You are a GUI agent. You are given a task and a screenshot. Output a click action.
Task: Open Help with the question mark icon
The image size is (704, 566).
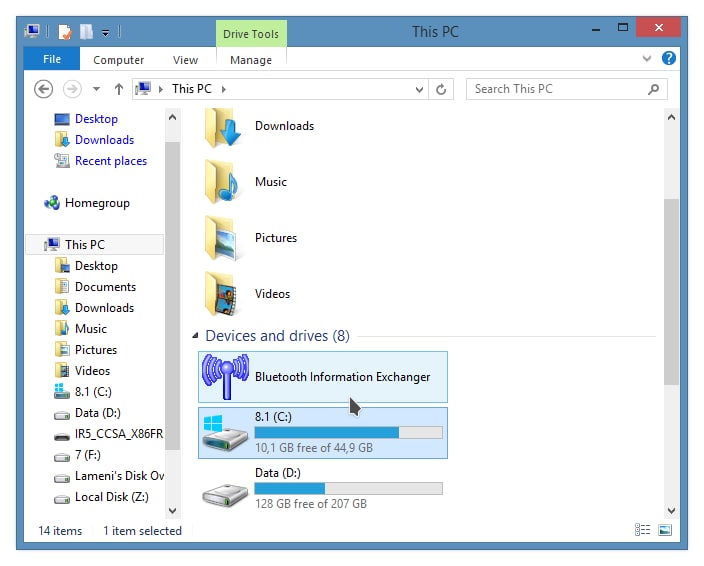[669, 58]
